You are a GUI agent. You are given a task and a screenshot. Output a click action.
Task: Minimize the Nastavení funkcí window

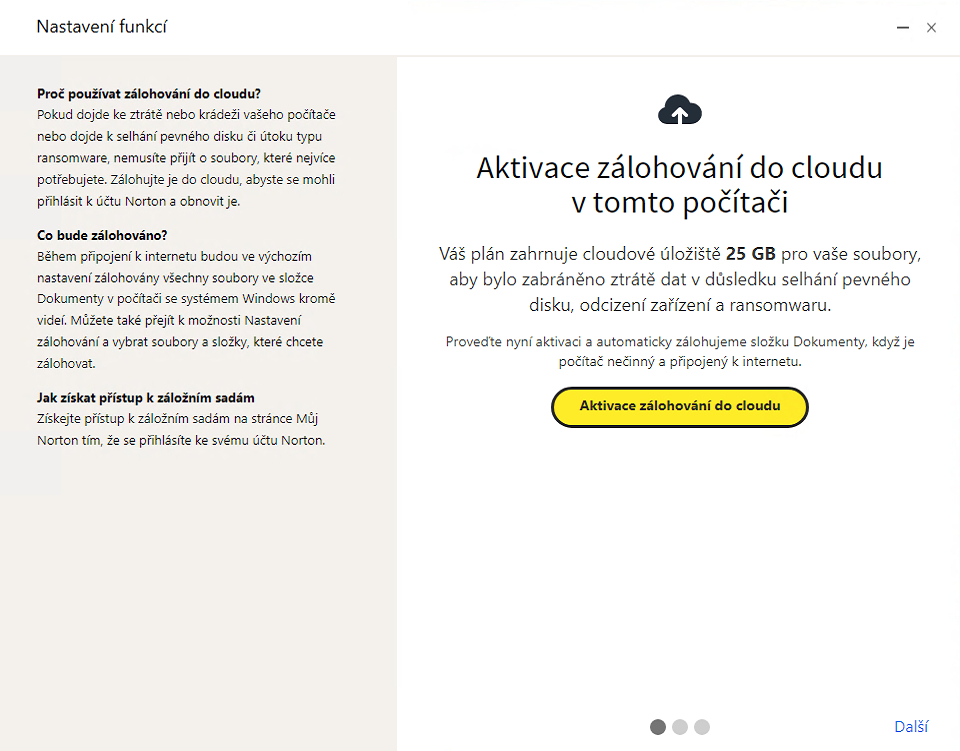(902, 28)
